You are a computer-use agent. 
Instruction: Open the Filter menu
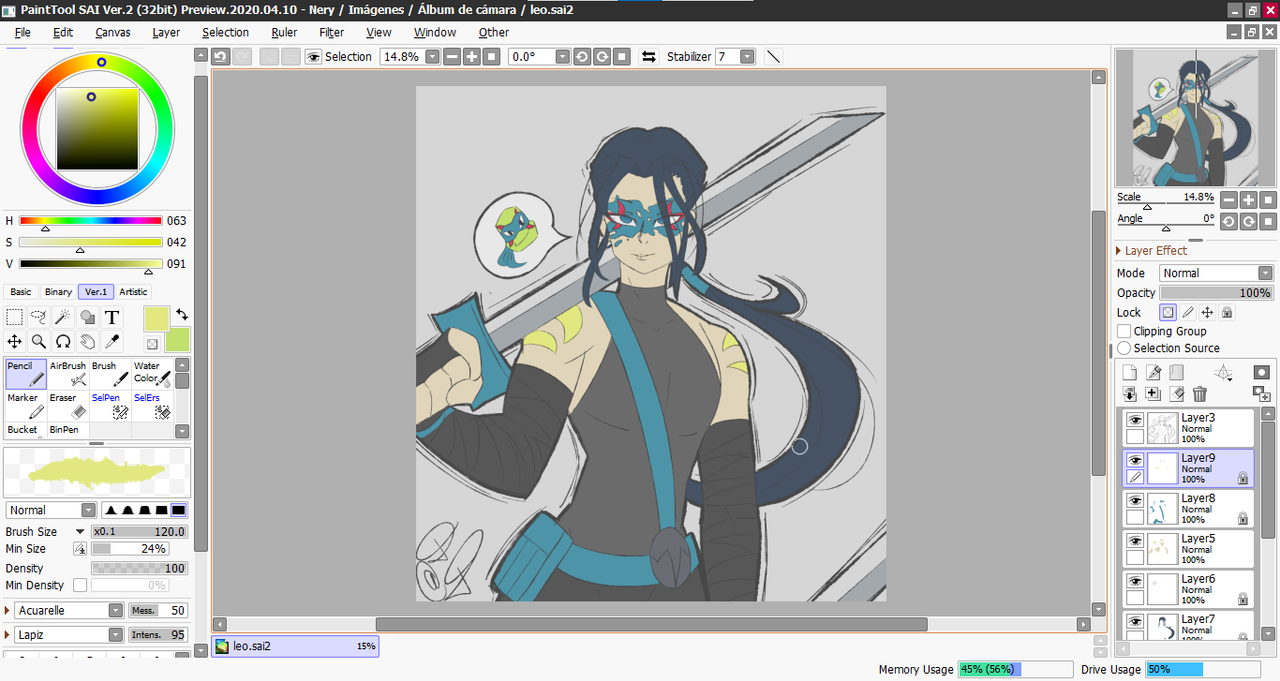point(332,32)
